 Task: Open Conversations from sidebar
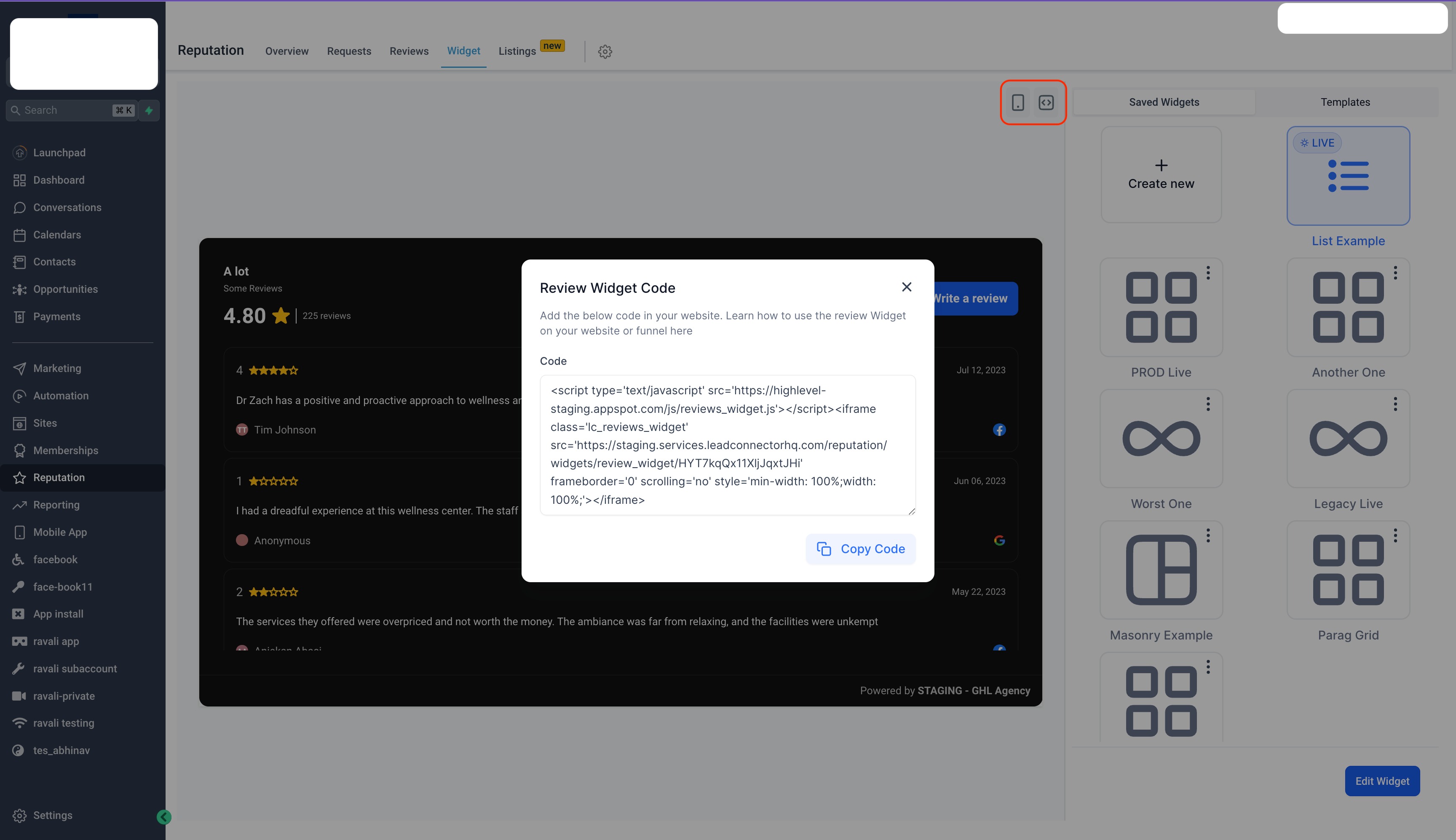67,207
